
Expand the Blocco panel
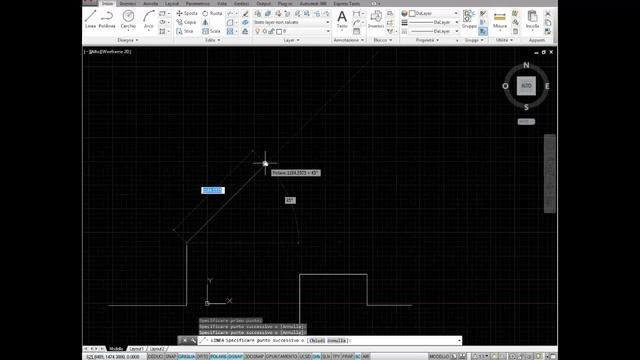coord(383,40)
